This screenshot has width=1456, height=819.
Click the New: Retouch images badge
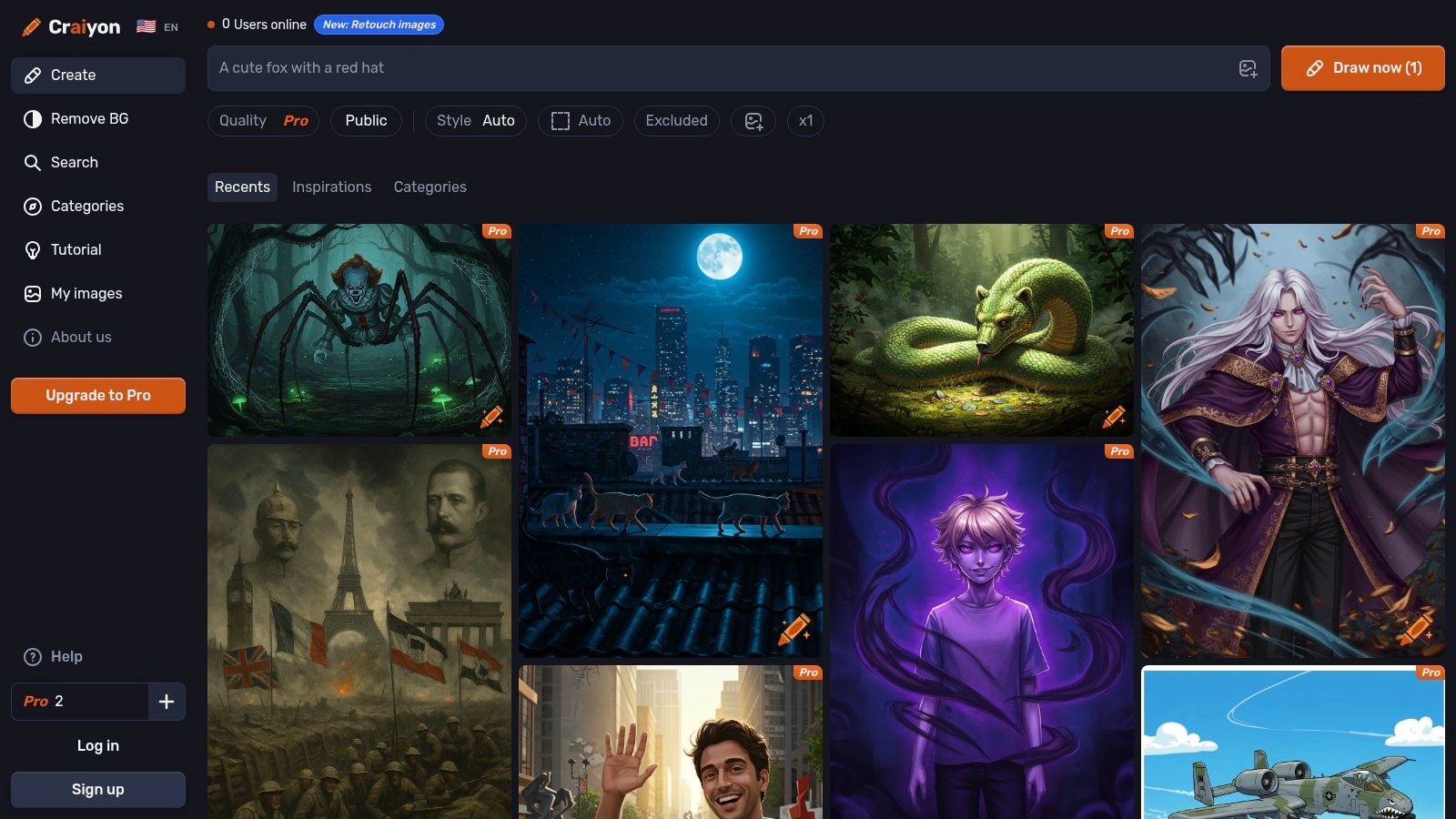[379, 25]
